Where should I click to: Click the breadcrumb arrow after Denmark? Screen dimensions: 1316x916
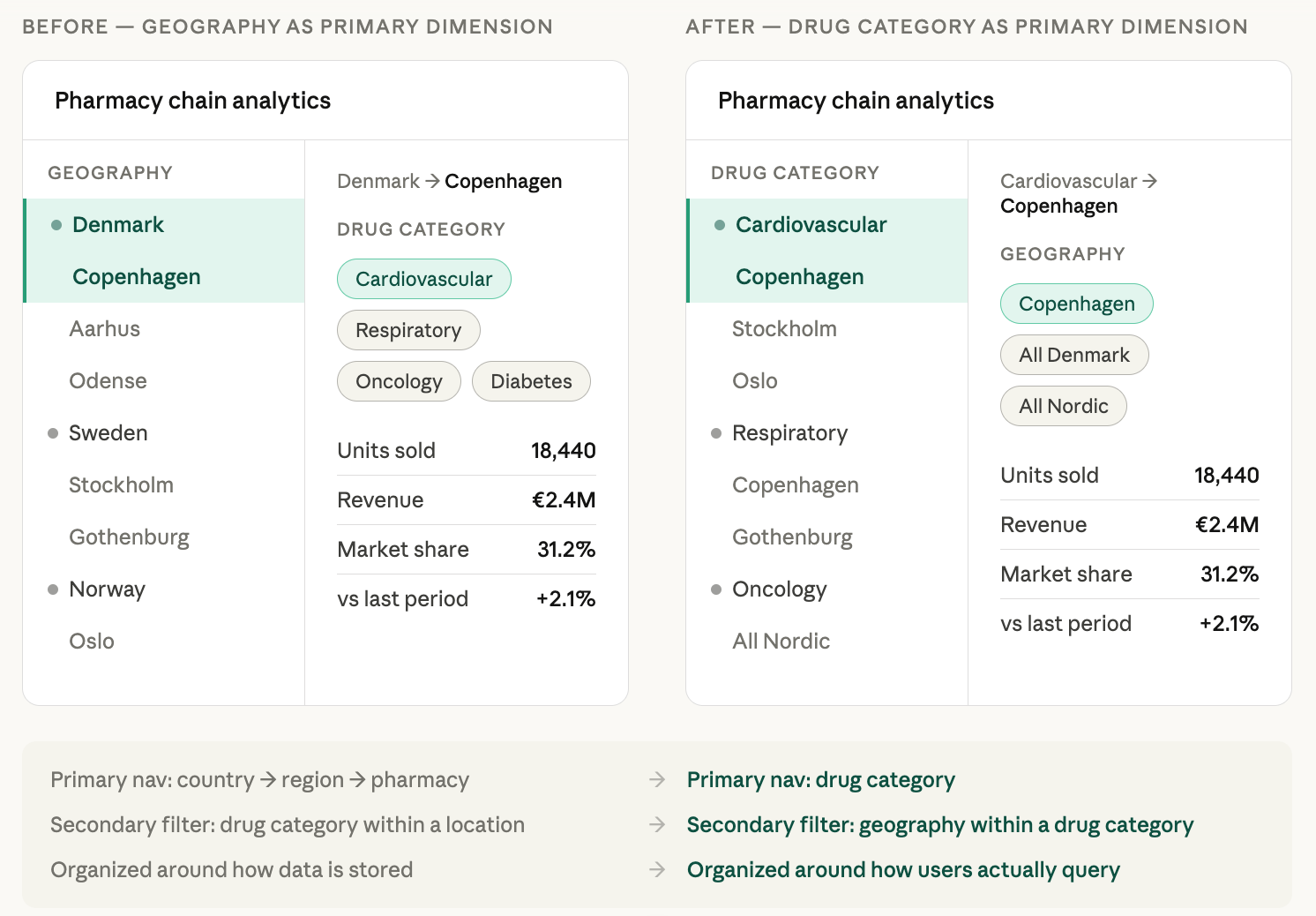point(432,181)
